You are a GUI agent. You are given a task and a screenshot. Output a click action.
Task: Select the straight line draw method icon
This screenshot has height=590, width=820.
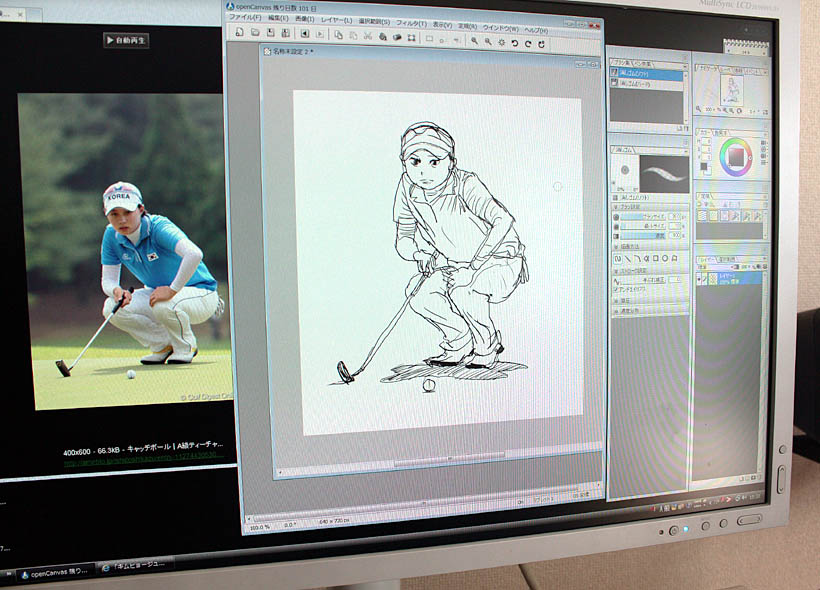(628, 258)
